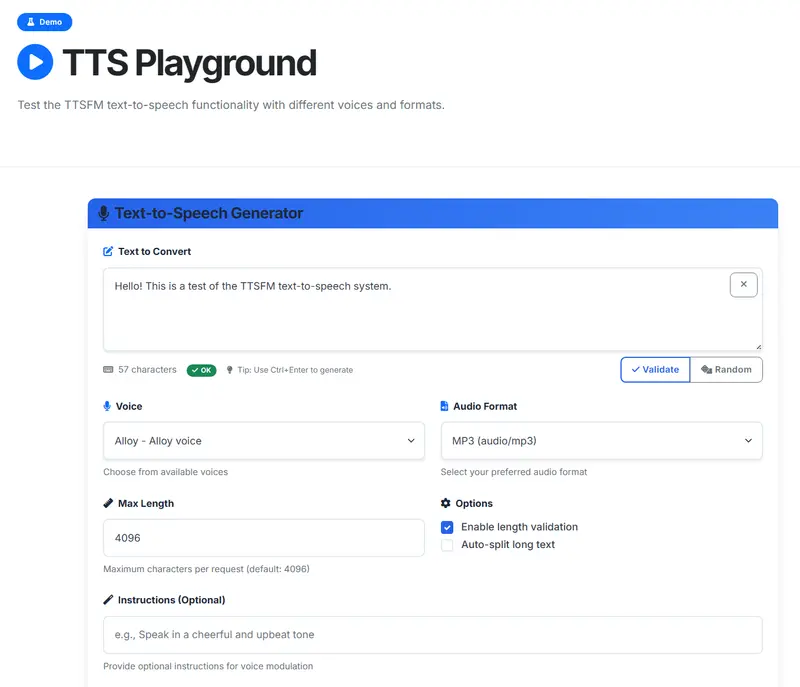Image resolution: width=800 pixels, height=687 pixels.
Task: Click the blue play logo icon
Action: tap(35, 62)
